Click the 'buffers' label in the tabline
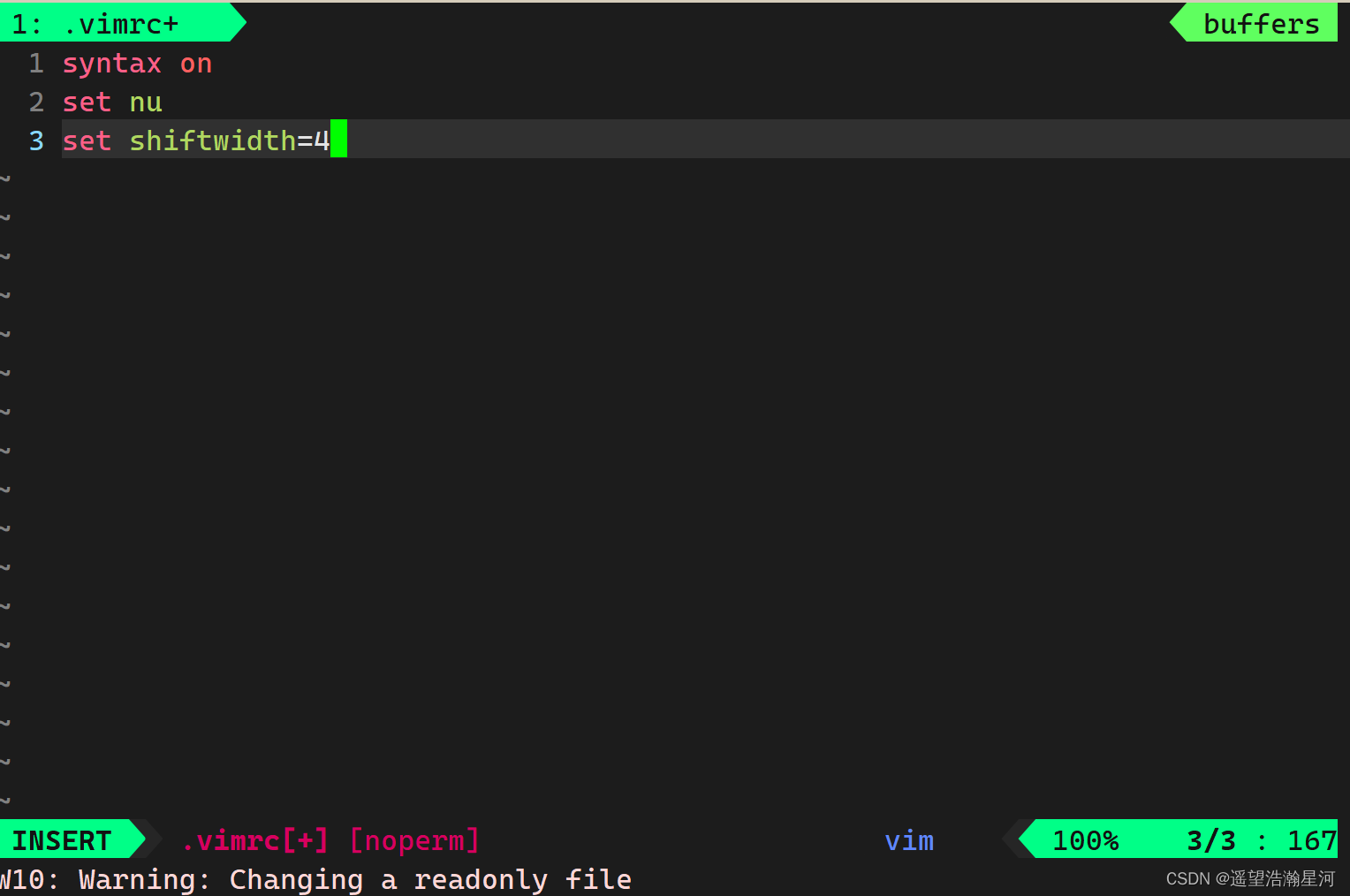1350x896 pixels. point(1261,24)
